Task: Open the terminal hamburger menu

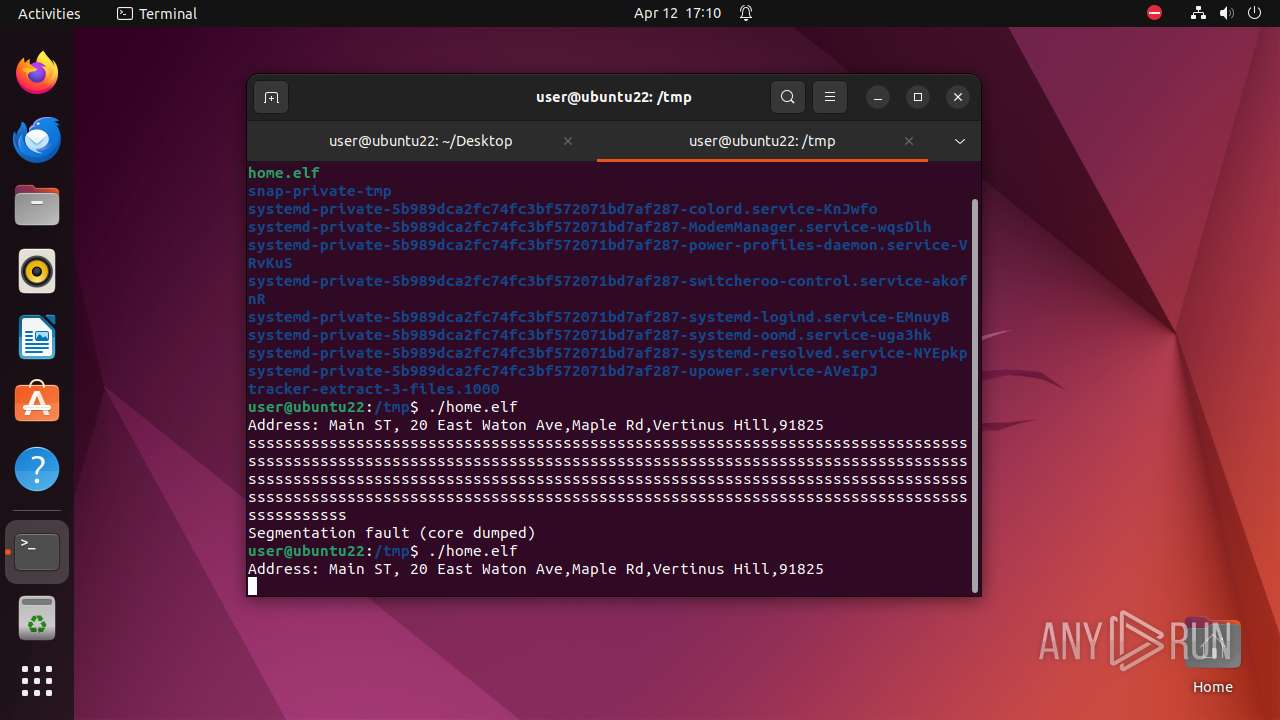Action: 830,97
